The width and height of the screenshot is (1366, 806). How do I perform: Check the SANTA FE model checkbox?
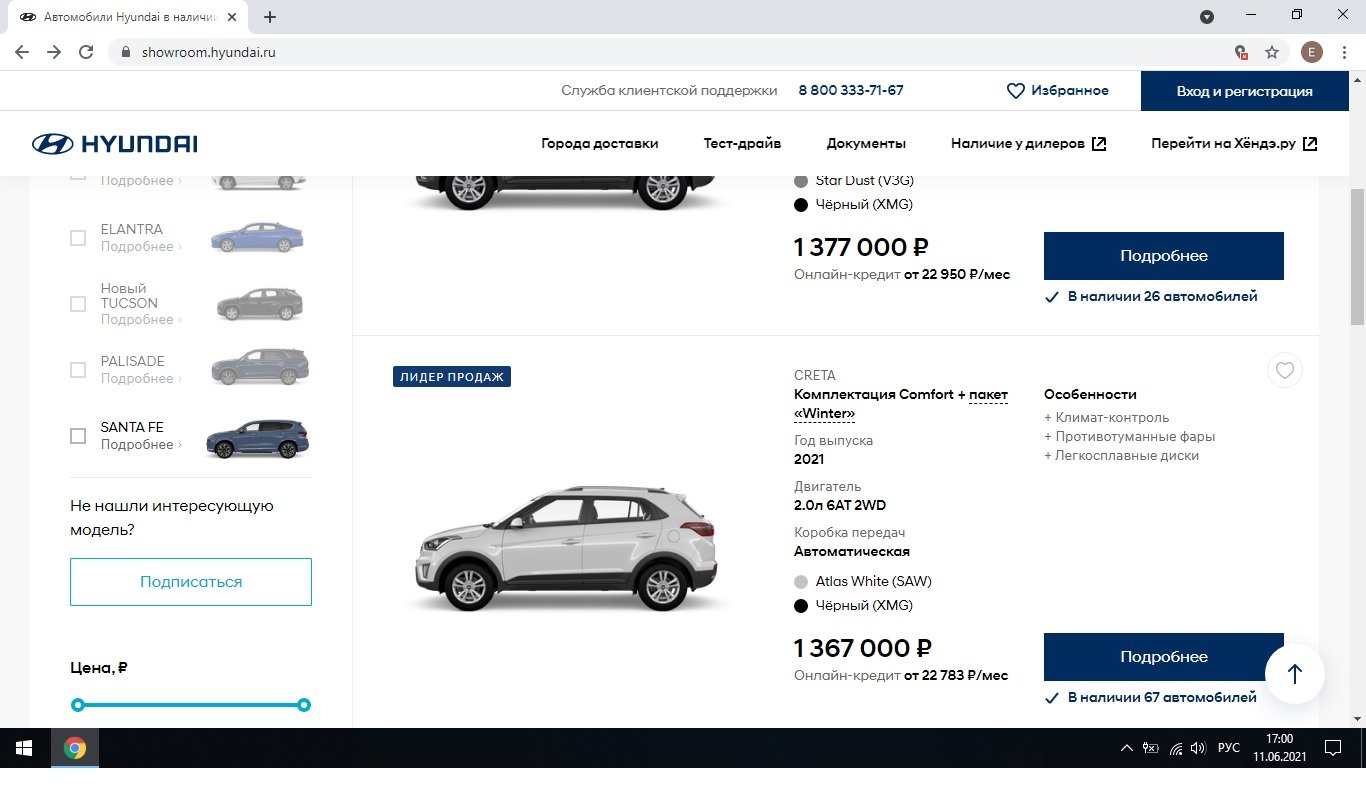point(78,436)
